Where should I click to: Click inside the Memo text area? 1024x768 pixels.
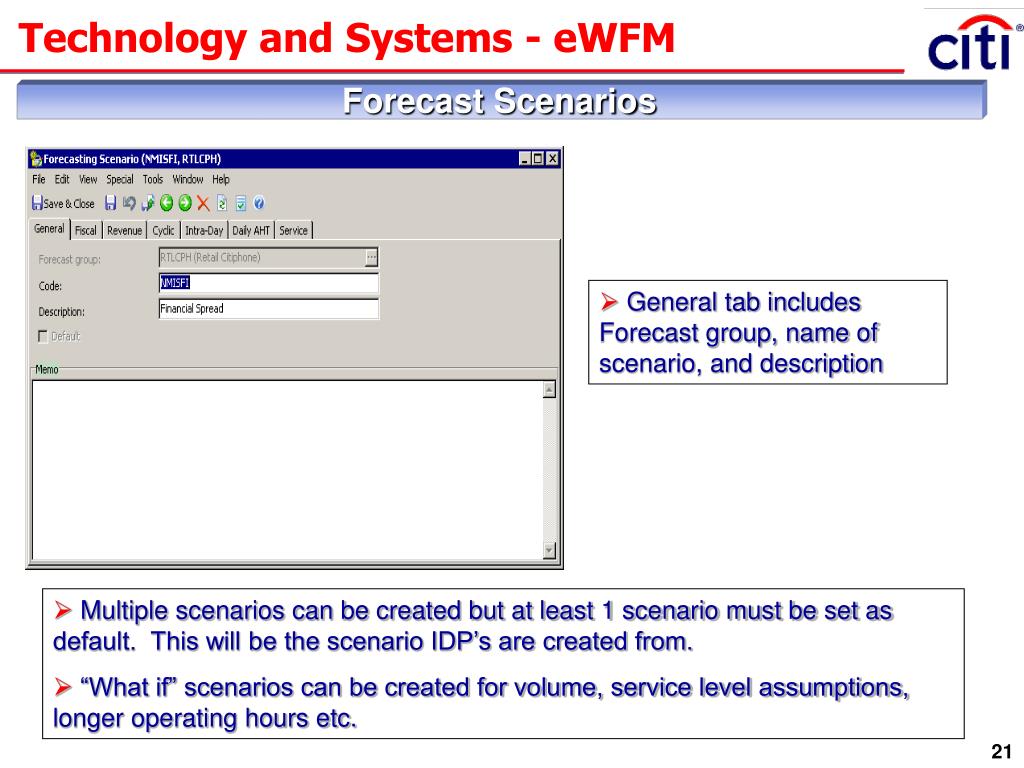[x=287, y=470]
